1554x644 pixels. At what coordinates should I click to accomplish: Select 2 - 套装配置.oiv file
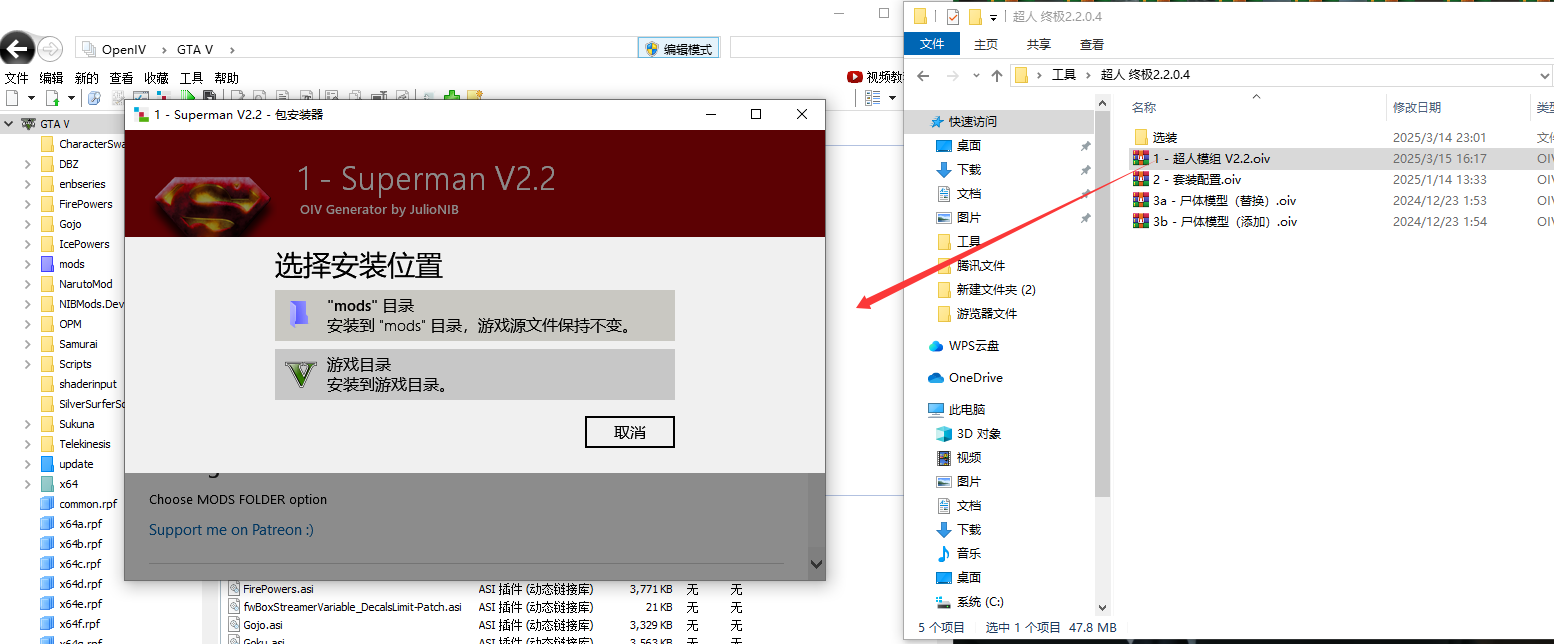coord(1187,180)
